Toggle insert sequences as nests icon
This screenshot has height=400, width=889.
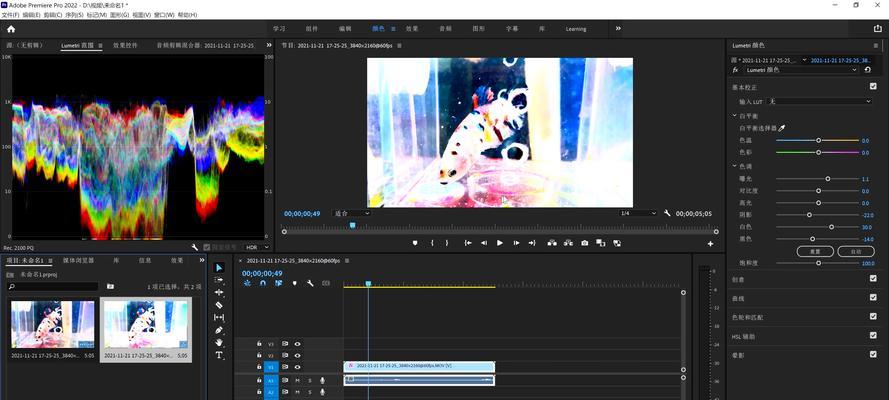click(x=247, y=283)
